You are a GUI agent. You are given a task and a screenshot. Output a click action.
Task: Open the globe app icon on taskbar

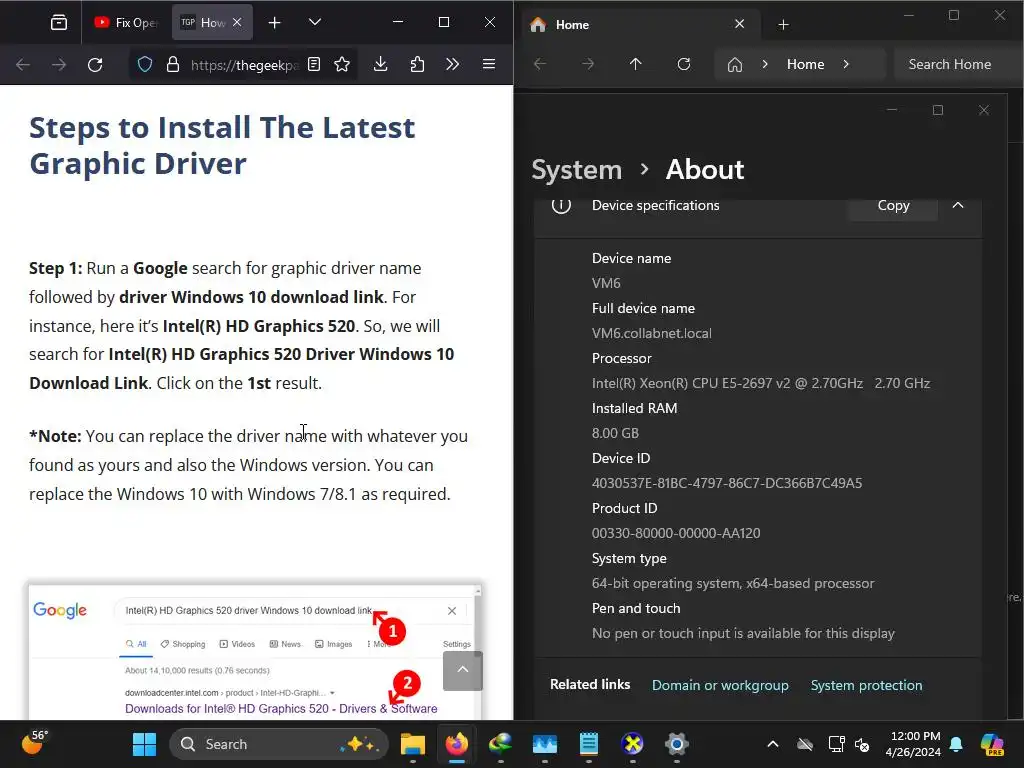(500, 744)
